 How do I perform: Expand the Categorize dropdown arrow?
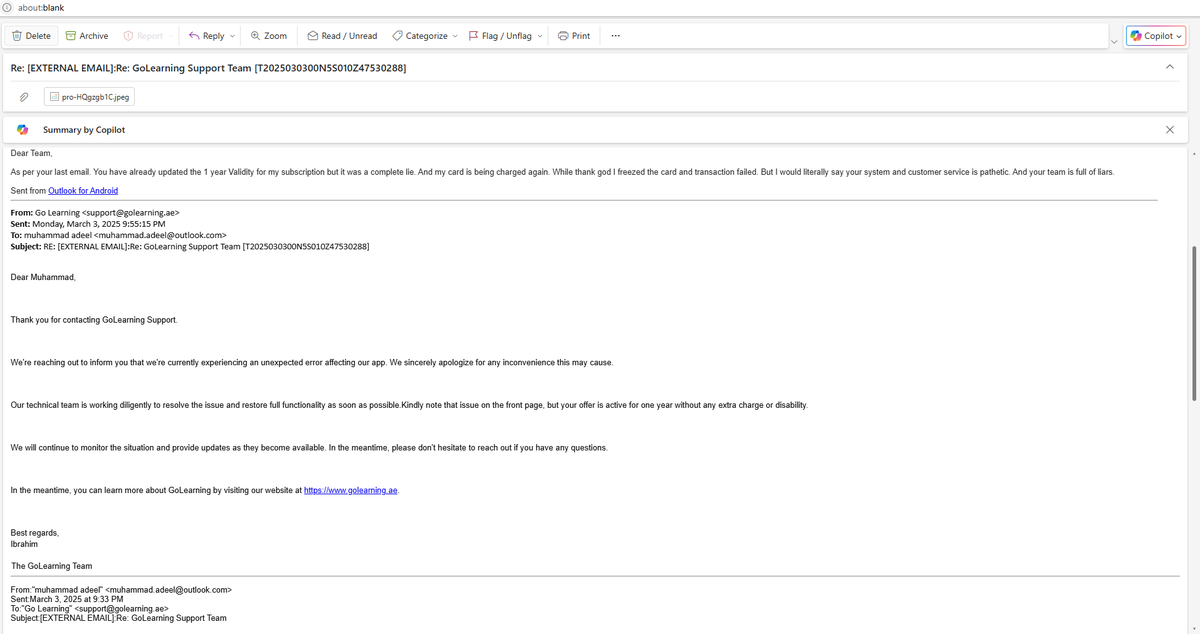455,36
